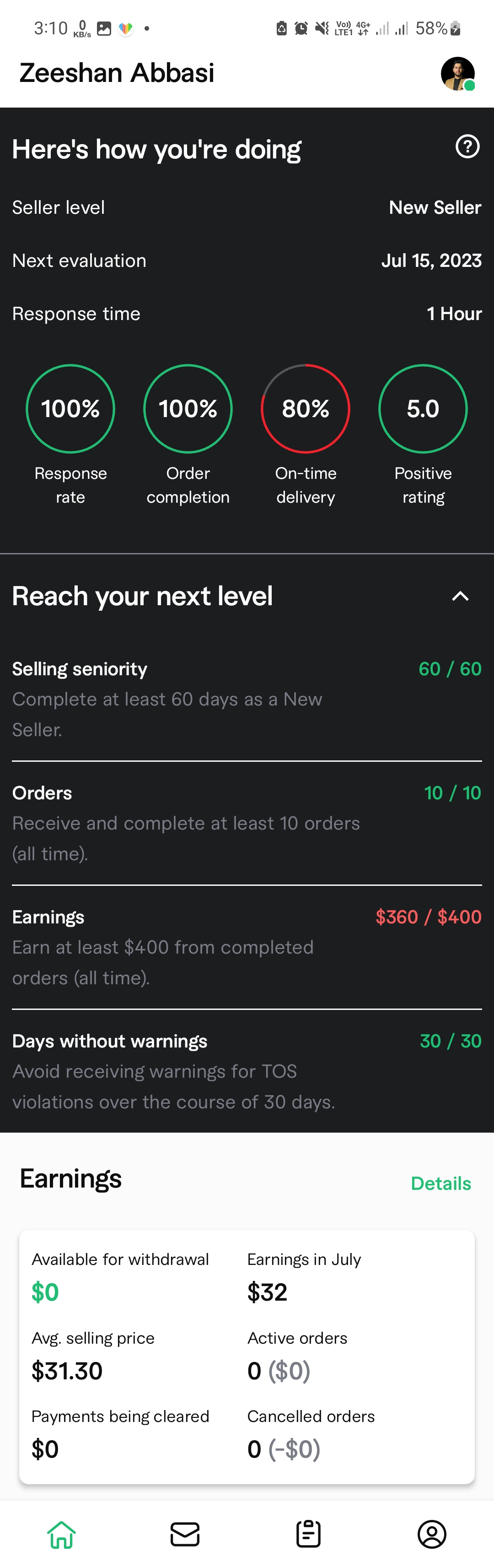Open earnings Details link
The image size is (494, 1568).
click(440, 1183)
